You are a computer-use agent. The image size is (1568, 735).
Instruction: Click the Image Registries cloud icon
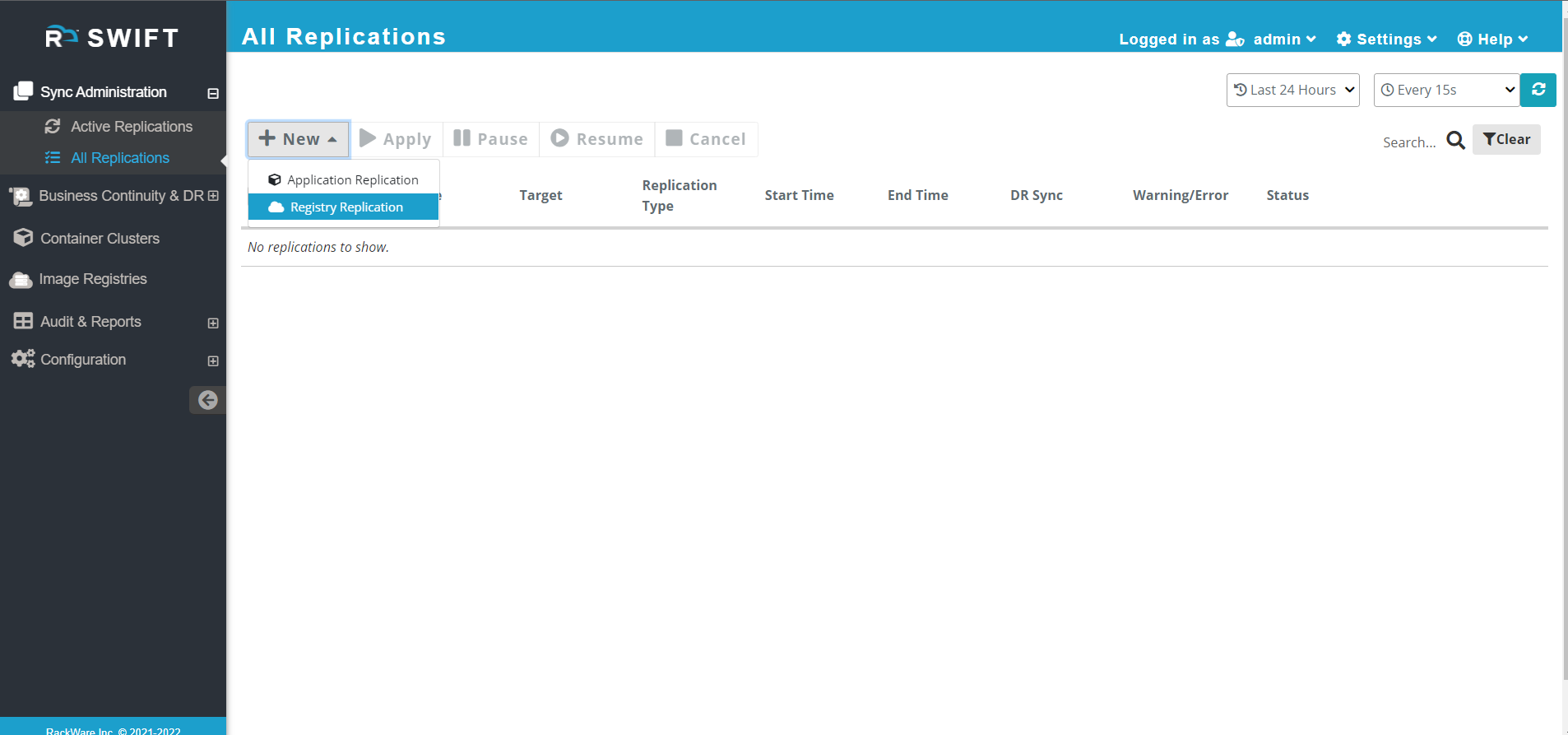(21, 280)
